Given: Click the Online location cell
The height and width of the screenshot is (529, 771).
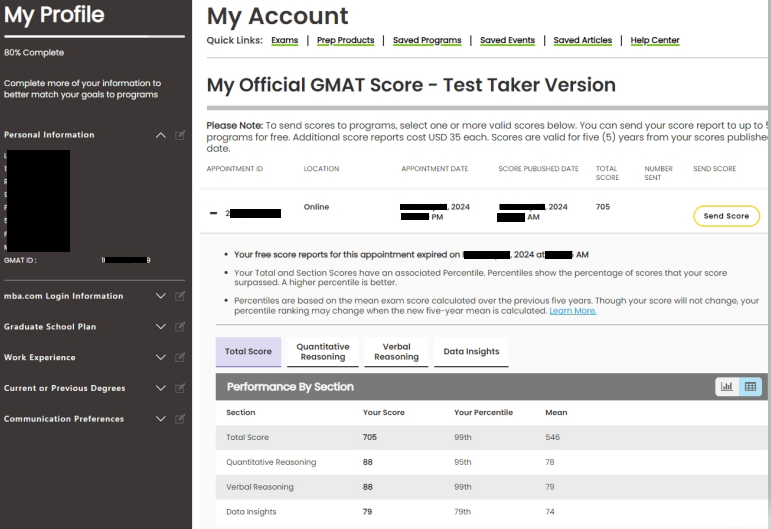Looking at the screenshot, I should 316,207.
